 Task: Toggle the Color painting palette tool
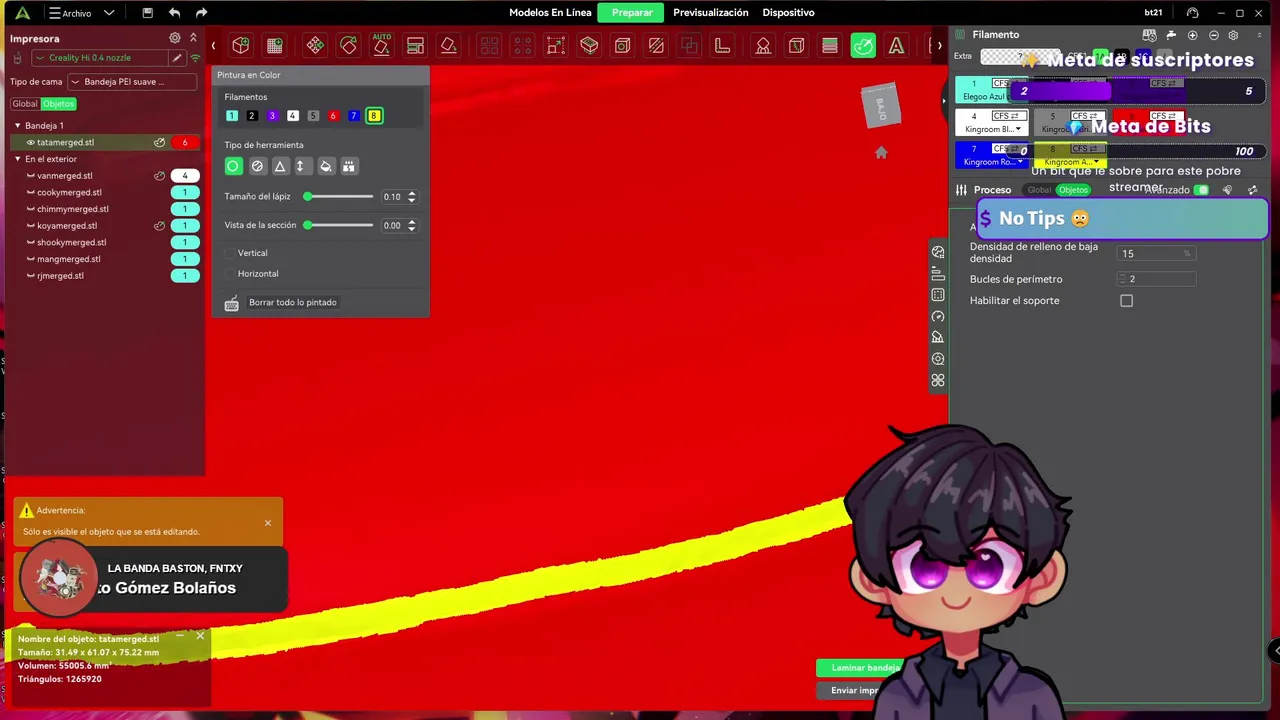coord(863,45)
